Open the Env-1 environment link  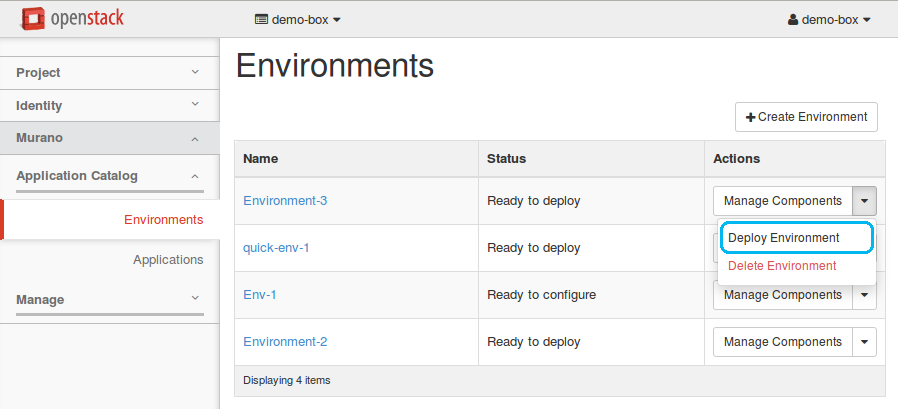[x=260, y=295]
